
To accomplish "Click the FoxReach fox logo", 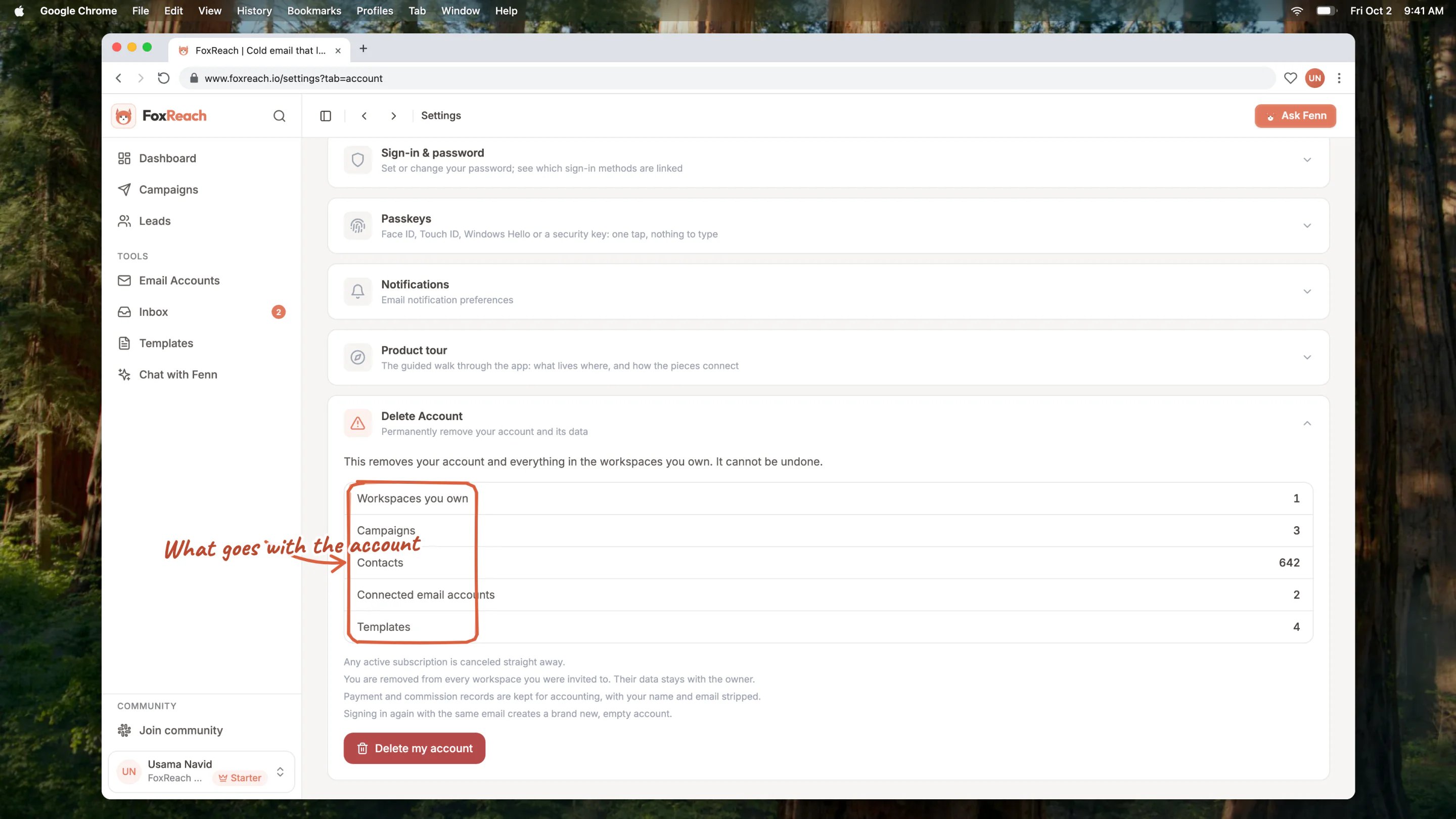I will (x=123, y=116).
